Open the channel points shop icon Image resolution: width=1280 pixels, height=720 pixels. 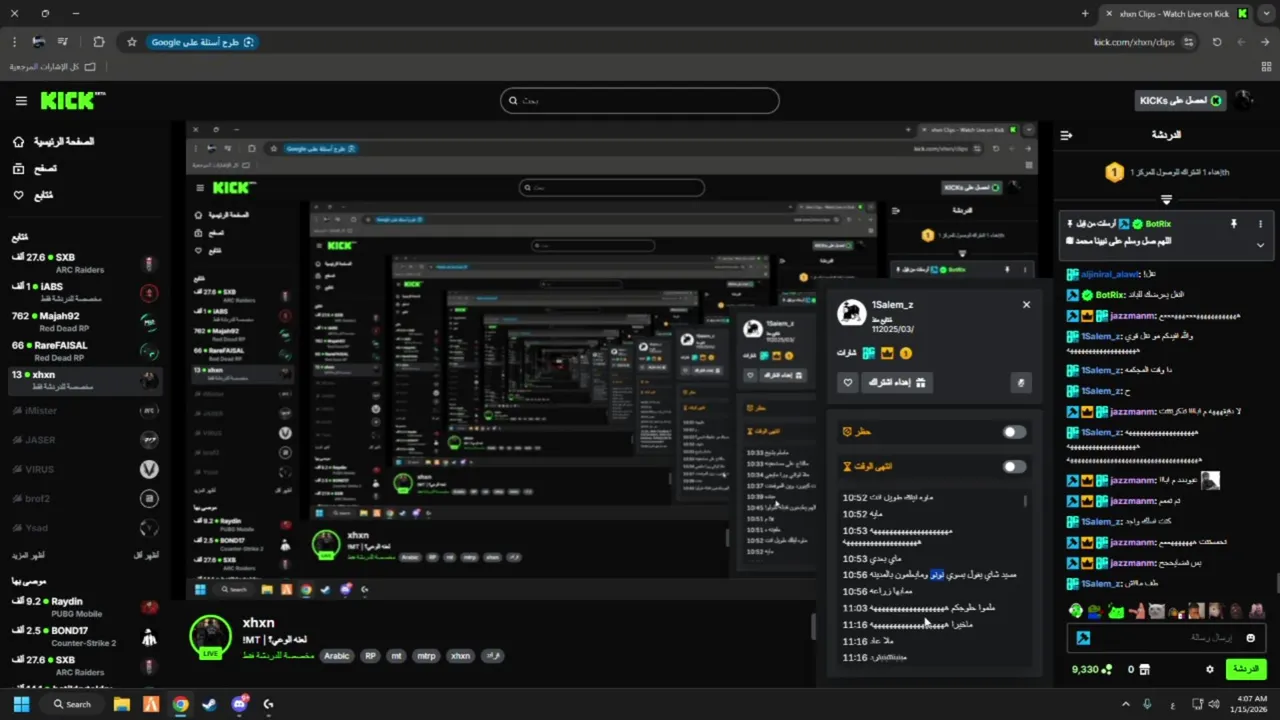point(1145,669)
